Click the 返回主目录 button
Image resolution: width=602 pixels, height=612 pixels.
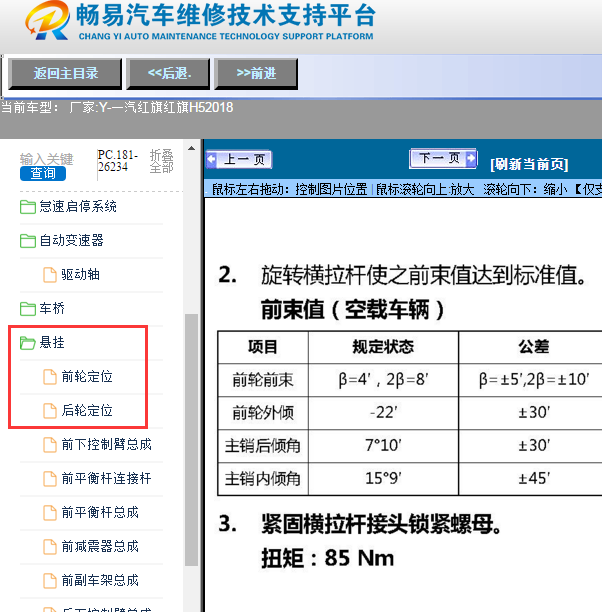pos(65,74)
